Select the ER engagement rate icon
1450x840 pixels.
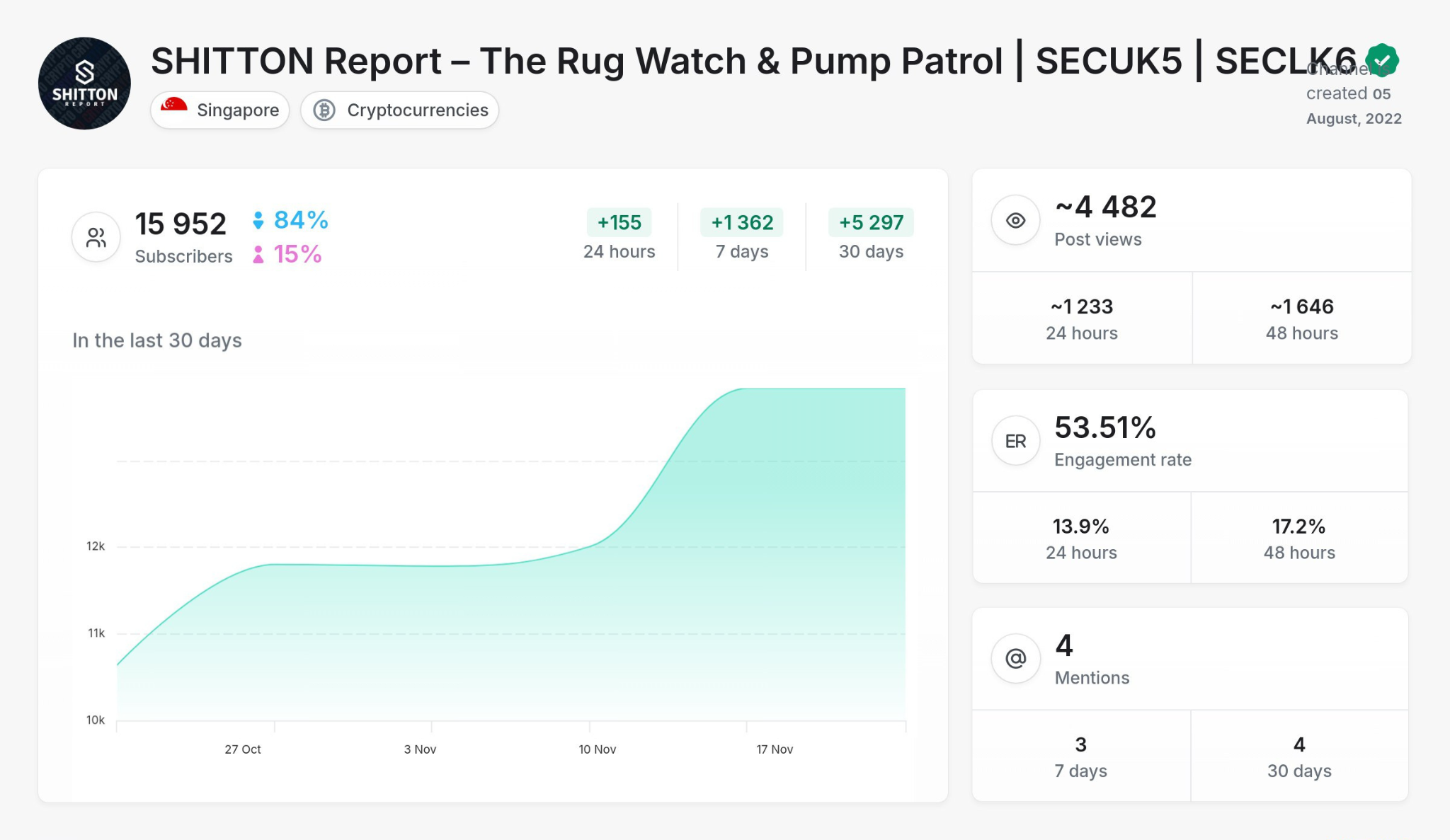[x=1015, y=440]
